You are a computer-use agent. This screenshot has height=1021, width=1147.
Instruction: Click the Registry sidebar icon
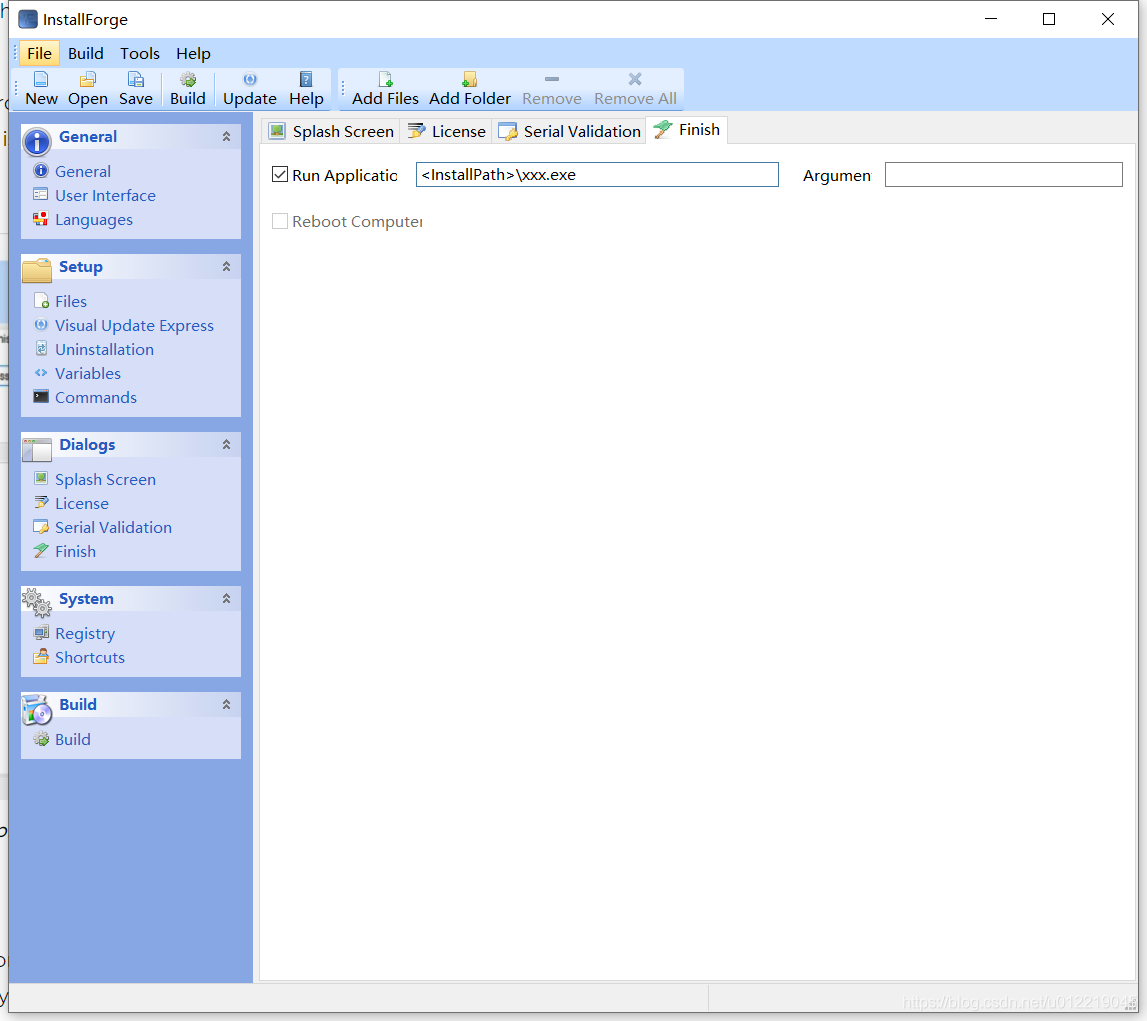click(x=41, y=633)
